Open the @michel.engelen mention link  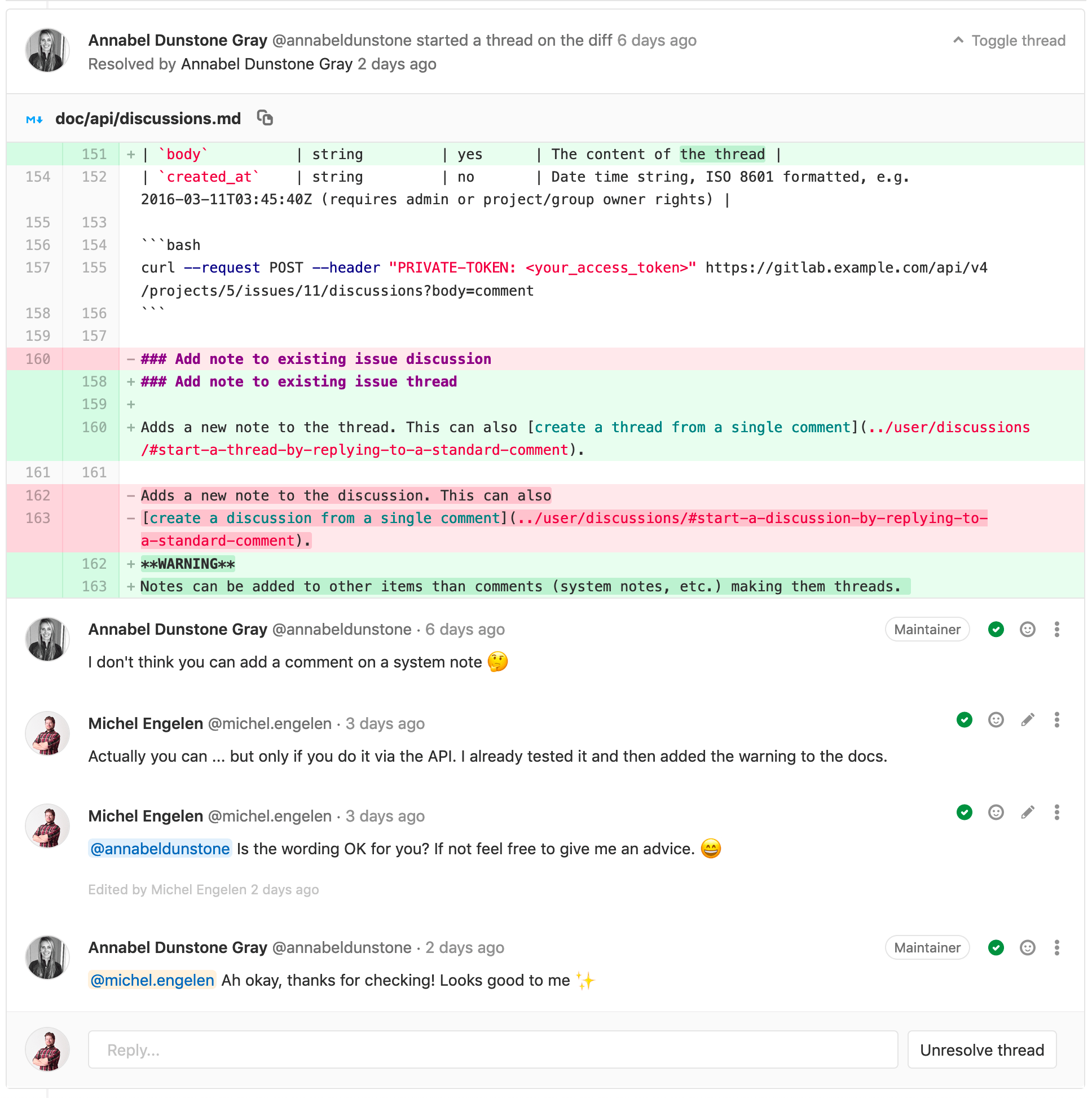pos(152,981)
